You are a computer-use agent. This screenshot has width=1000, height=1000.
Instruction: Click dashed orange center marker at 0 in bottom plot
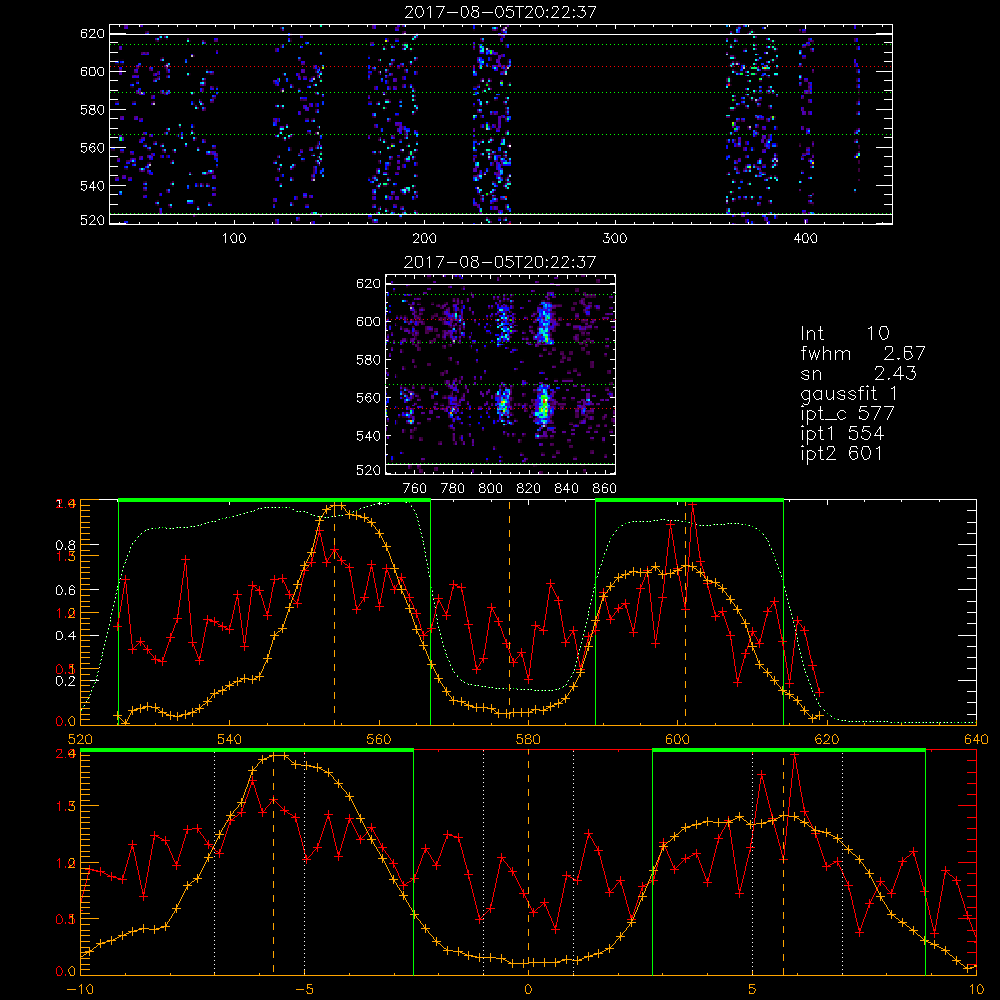(528, 863)
